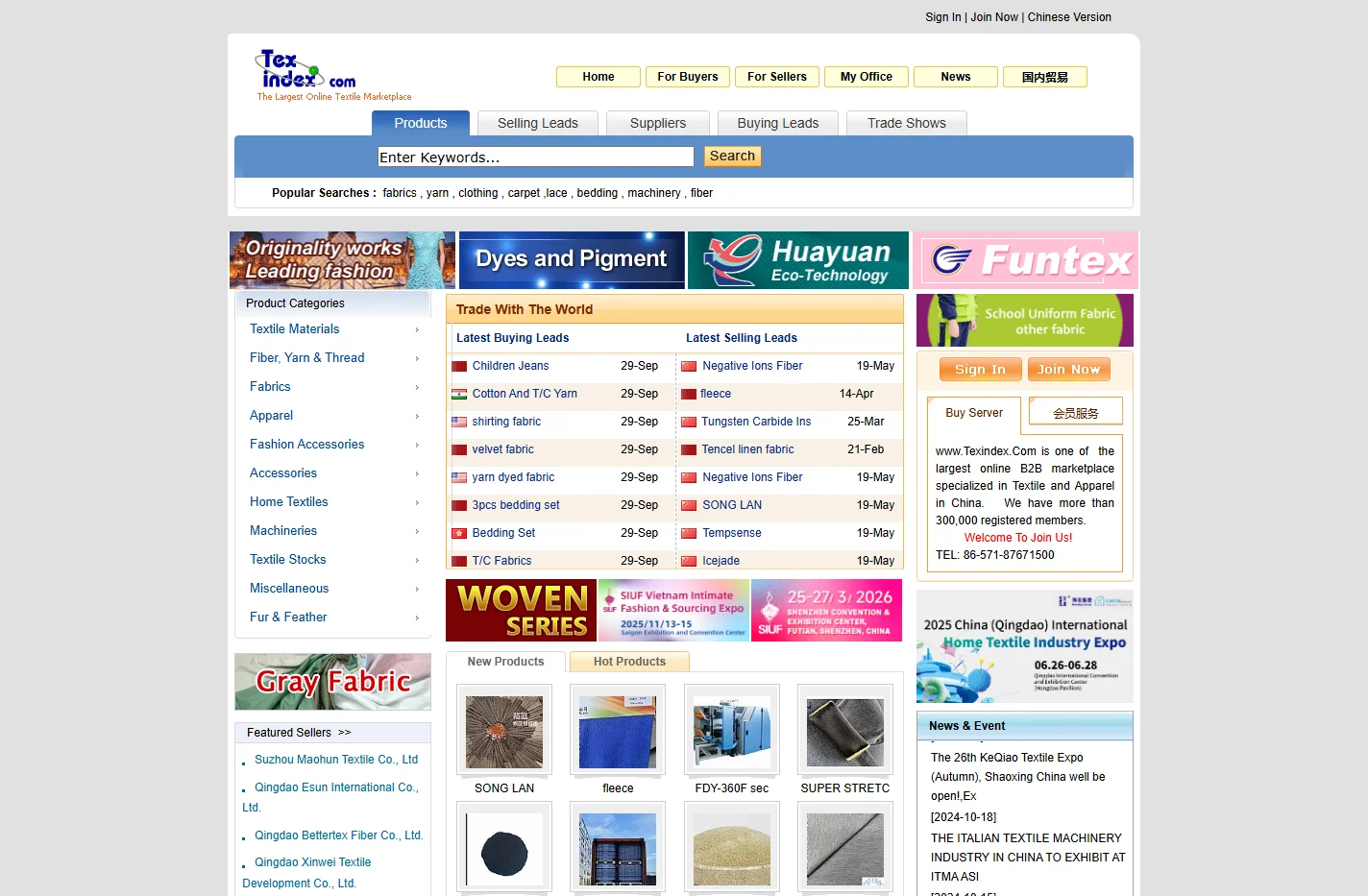Expand Textile Stocks arrow

click(x=417, y=561)
